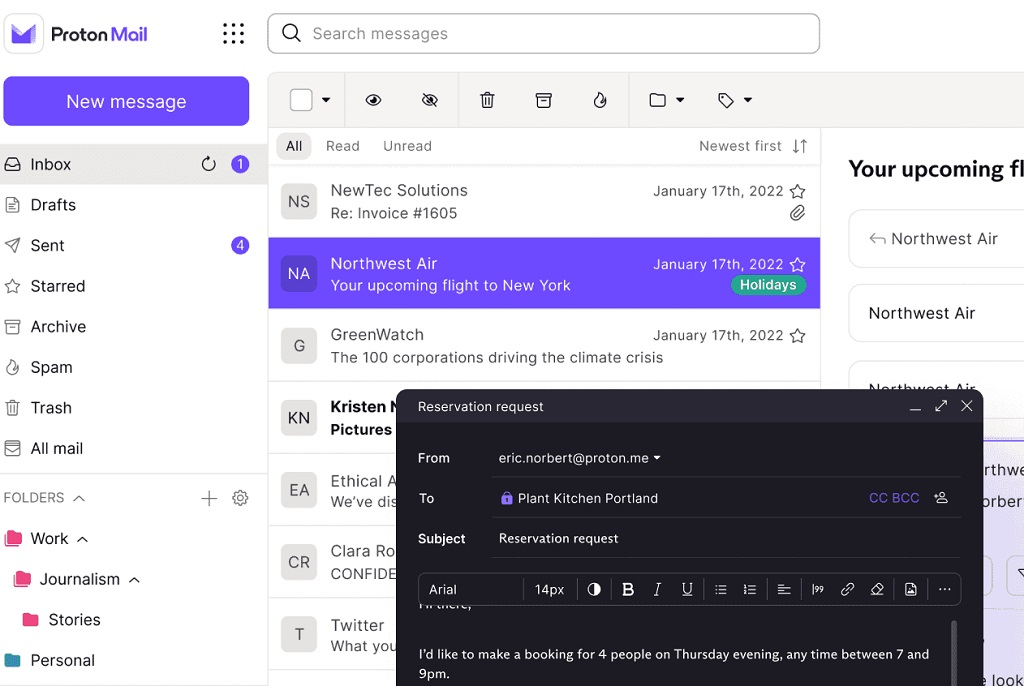1024x686 pixels.
Task: Open the NewTec Solutions invoice email
Action: (x=544, y=201)
